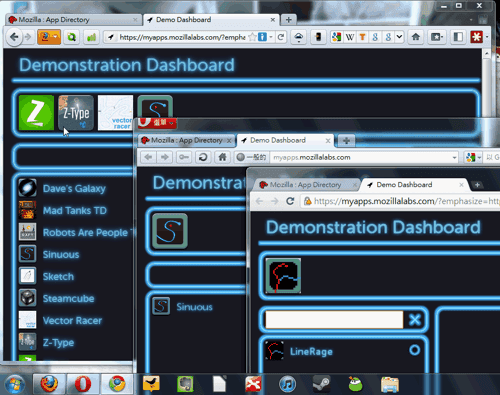Open Dave's Galaxy in Firefox app list
This screenshot has height=395, width=500.
[x=62, y=188]
